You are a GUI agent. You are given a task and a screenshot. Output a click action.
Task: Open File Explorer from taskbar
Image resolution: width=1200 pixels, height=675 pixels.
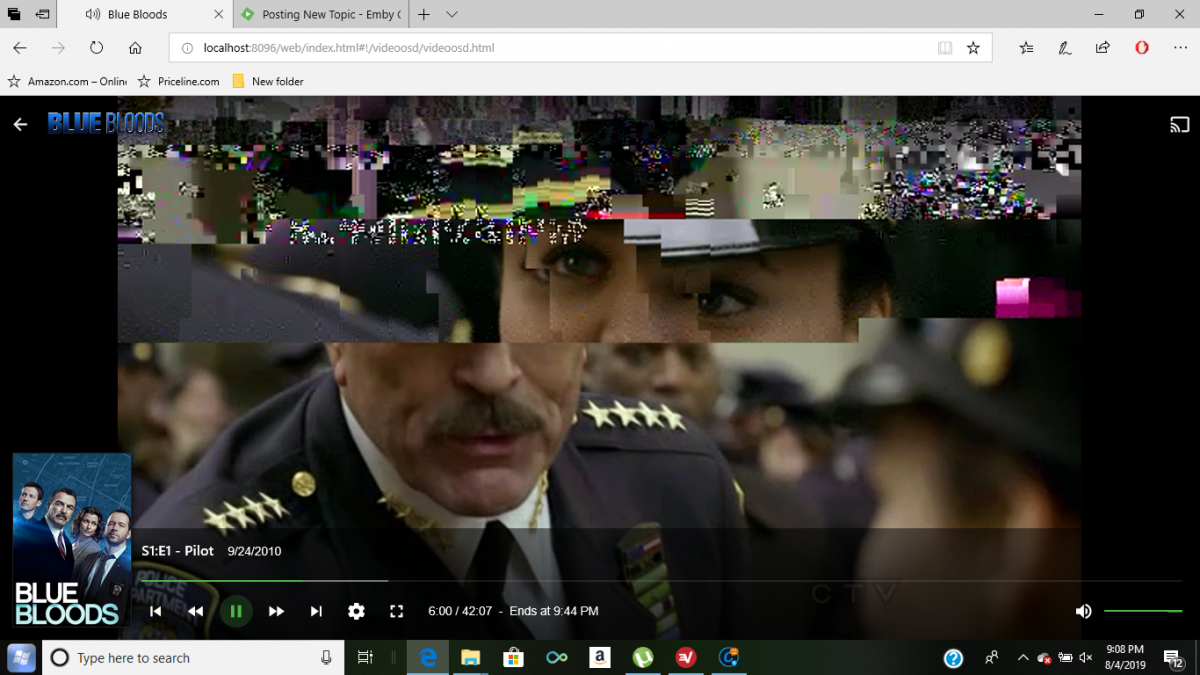470,657
